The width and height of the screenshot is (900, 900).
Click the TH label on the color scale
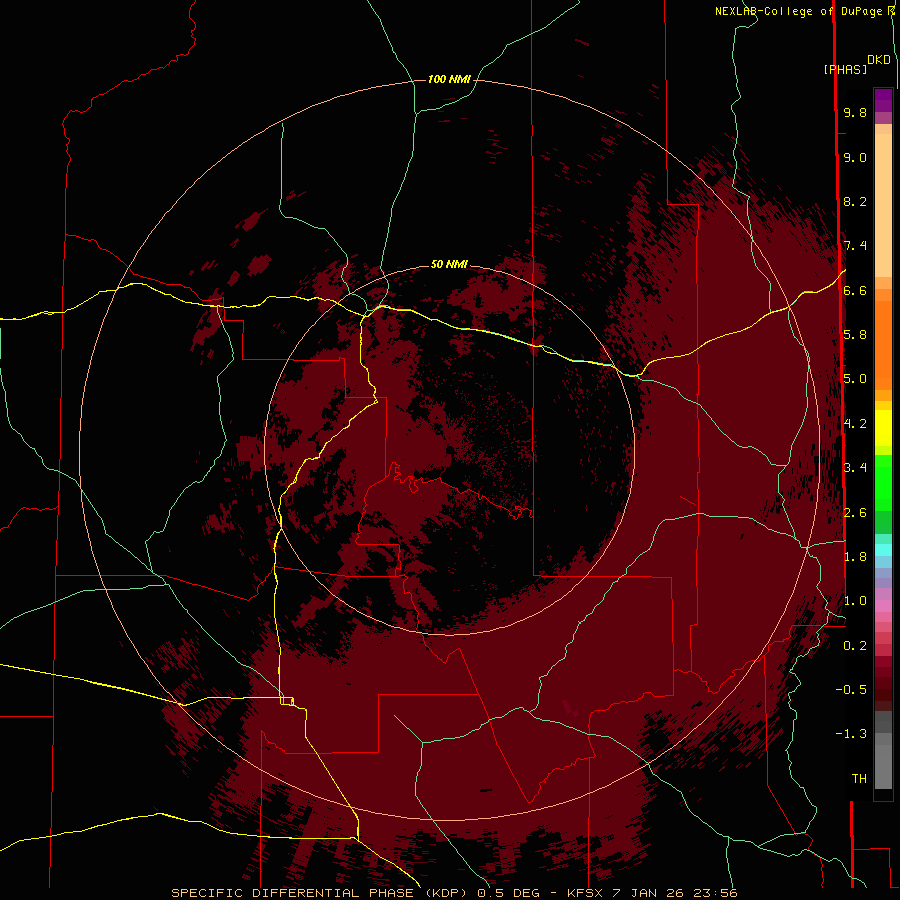(x=859, y=778)
